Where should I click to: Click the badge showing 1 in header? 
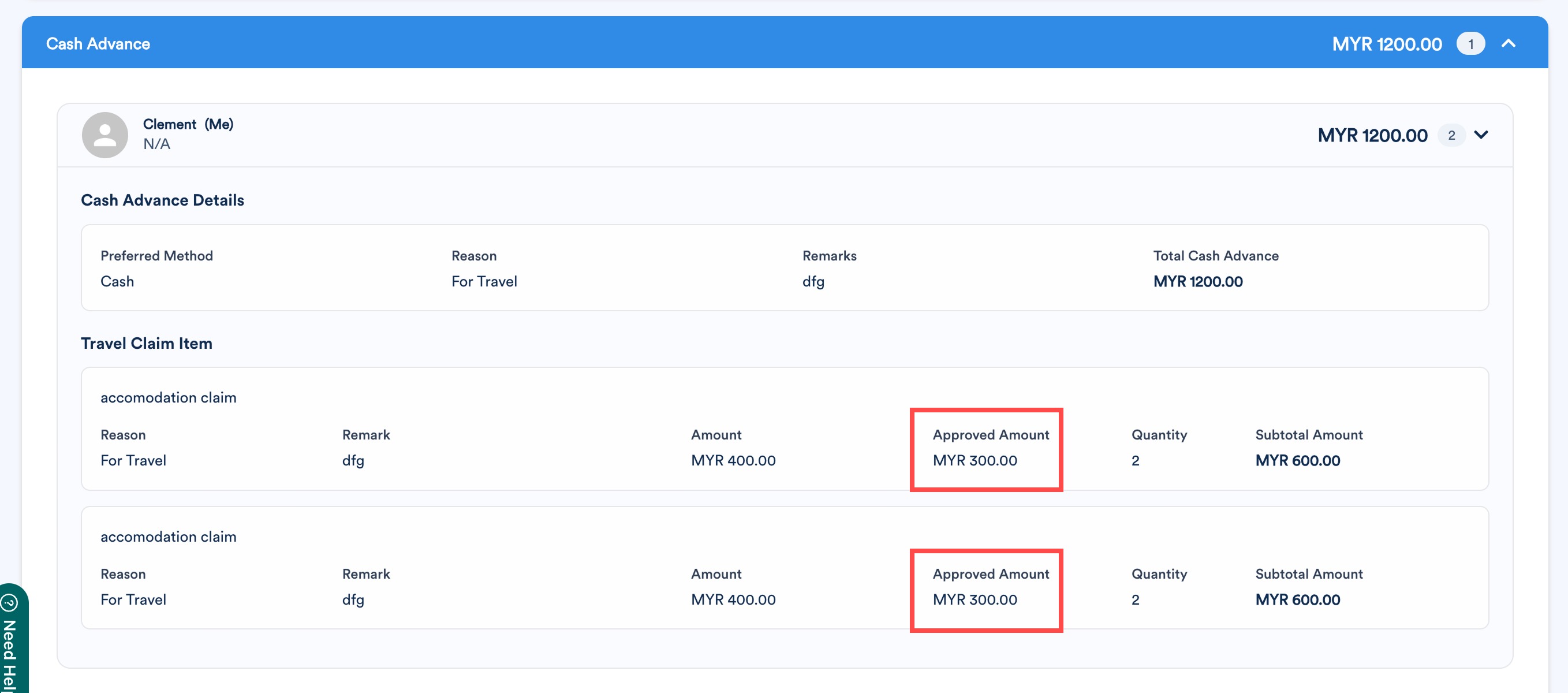pos(1470,44)
